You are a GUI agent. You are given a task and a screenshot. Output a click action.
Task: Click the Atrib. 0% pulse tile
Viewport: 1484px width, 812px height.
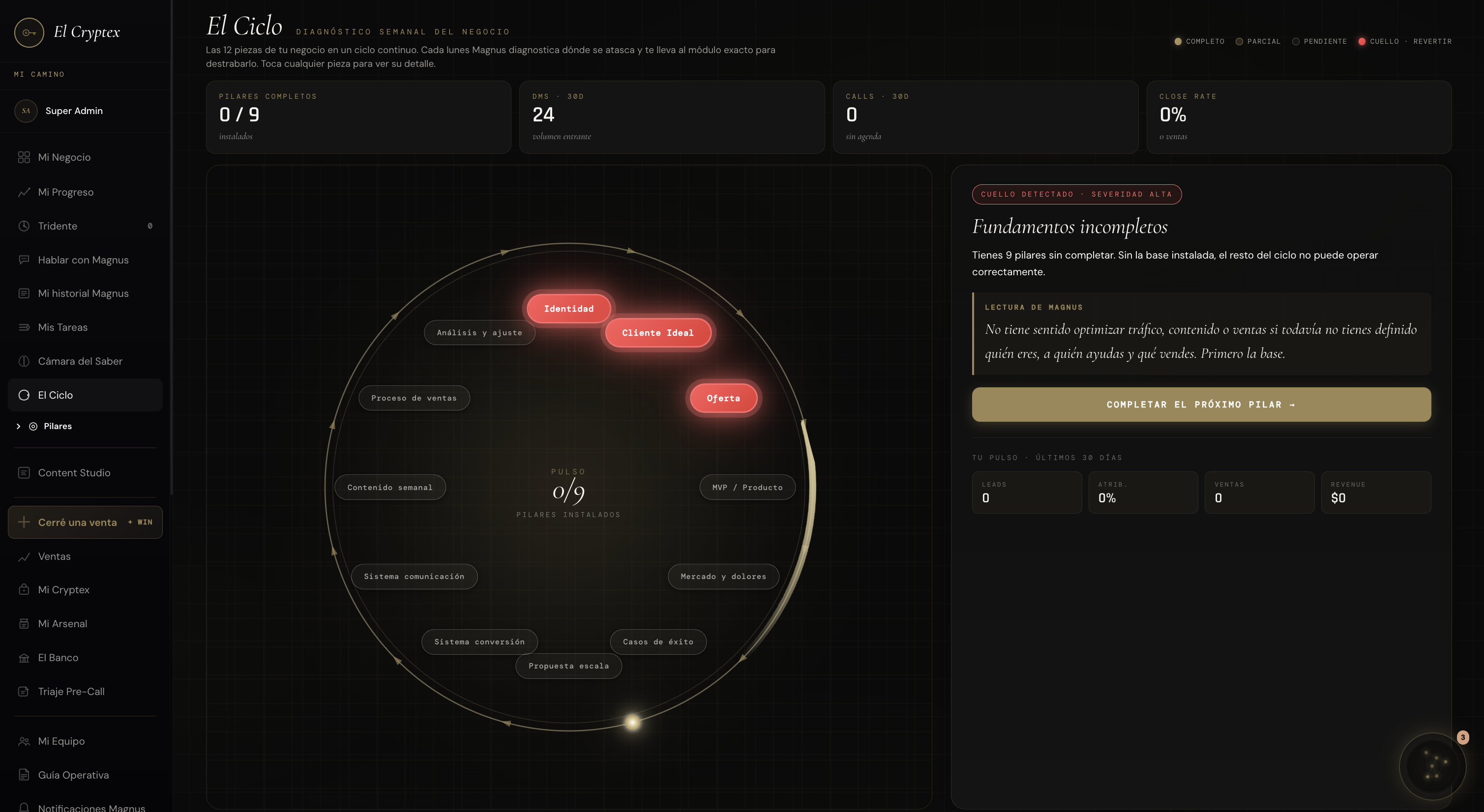point(1143,493)
